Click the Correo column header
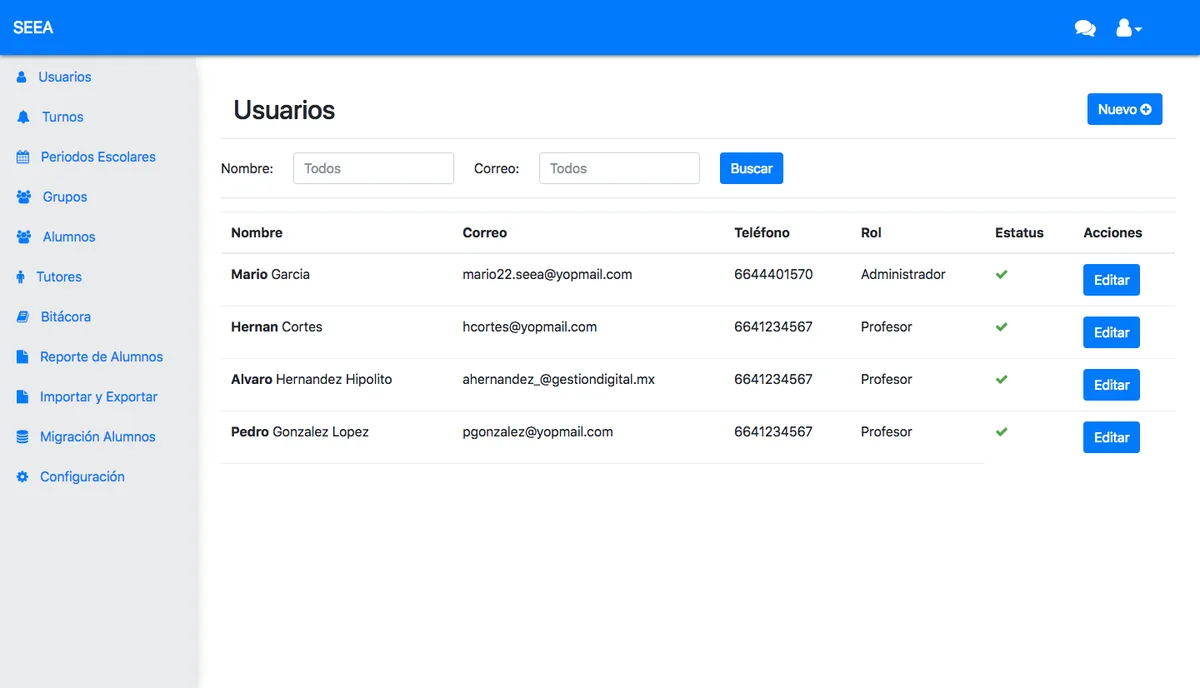Screen dimensions: 1200x688 click(485, 233)
